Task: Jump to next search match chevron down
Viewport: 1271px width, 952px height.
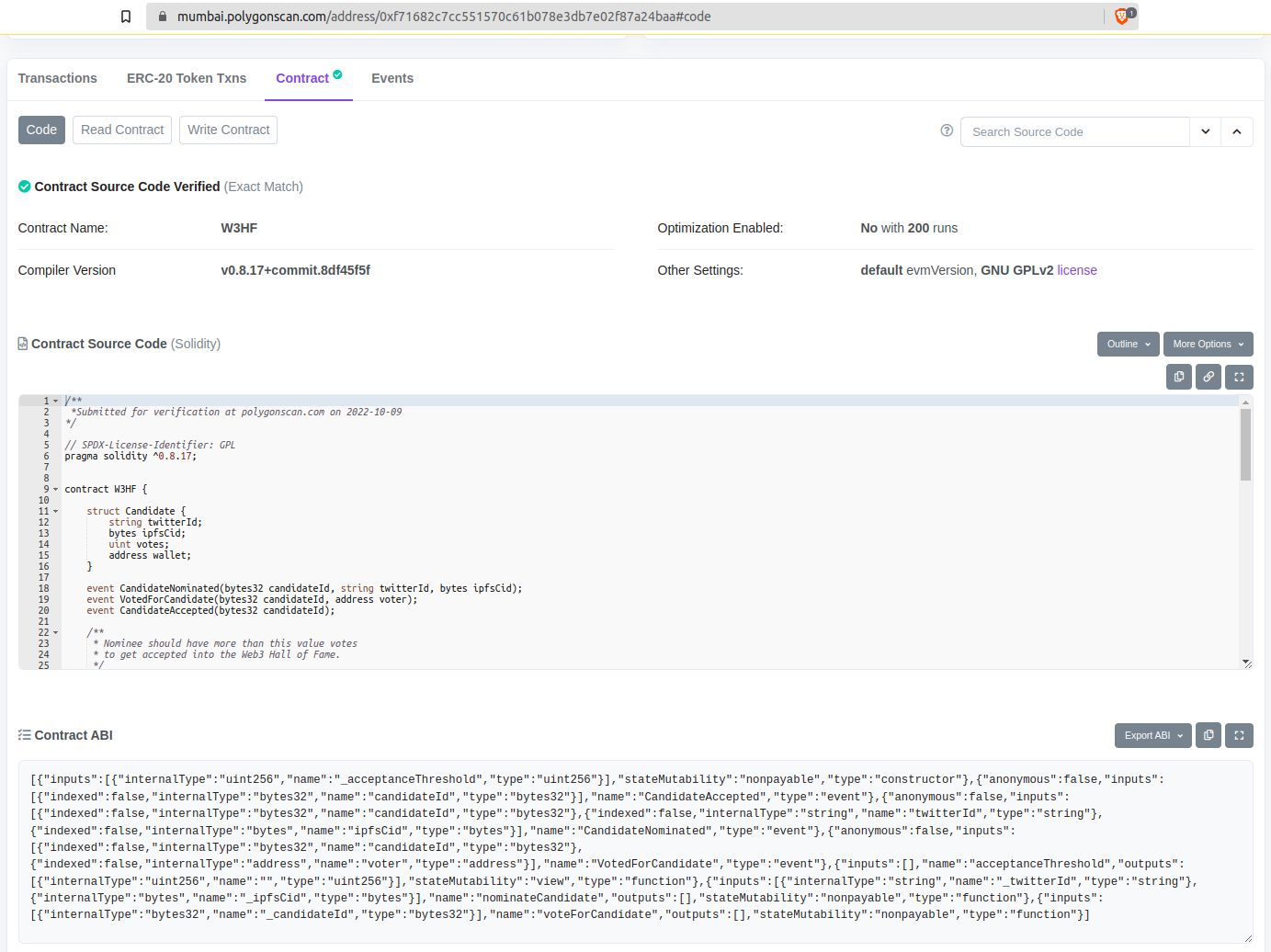Action: (x=1205, y=131)
